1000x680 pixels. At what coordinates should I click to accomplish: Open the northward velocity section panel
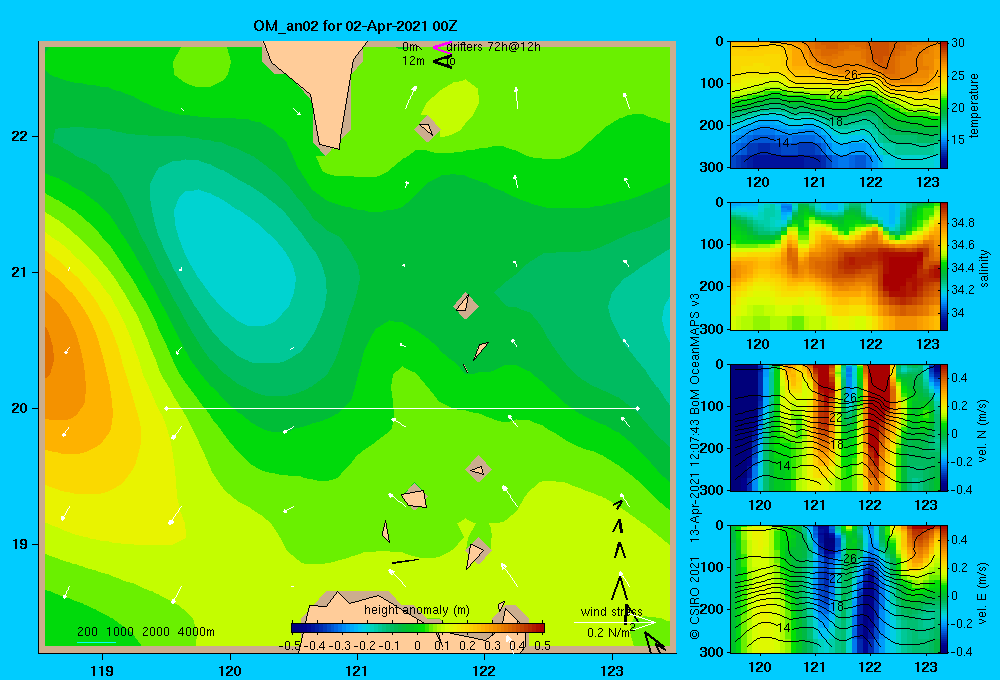(835, 427)
